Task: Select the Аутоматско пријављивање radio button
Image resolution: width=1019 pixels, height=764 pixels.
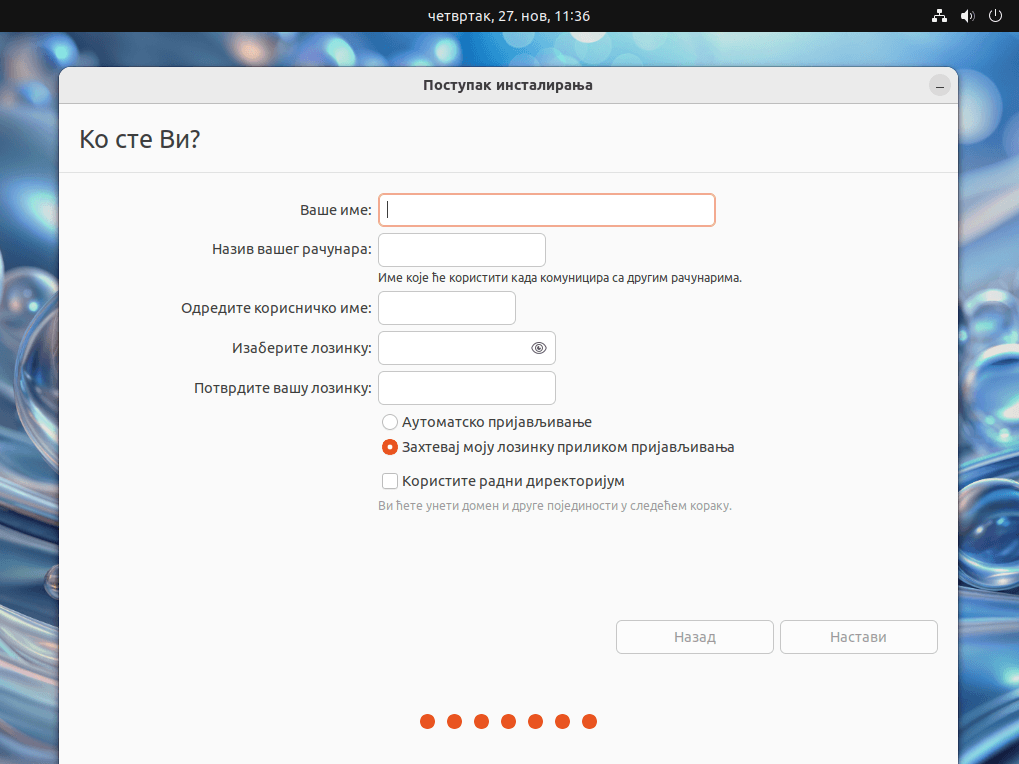Action: click(x=390, y=422)
